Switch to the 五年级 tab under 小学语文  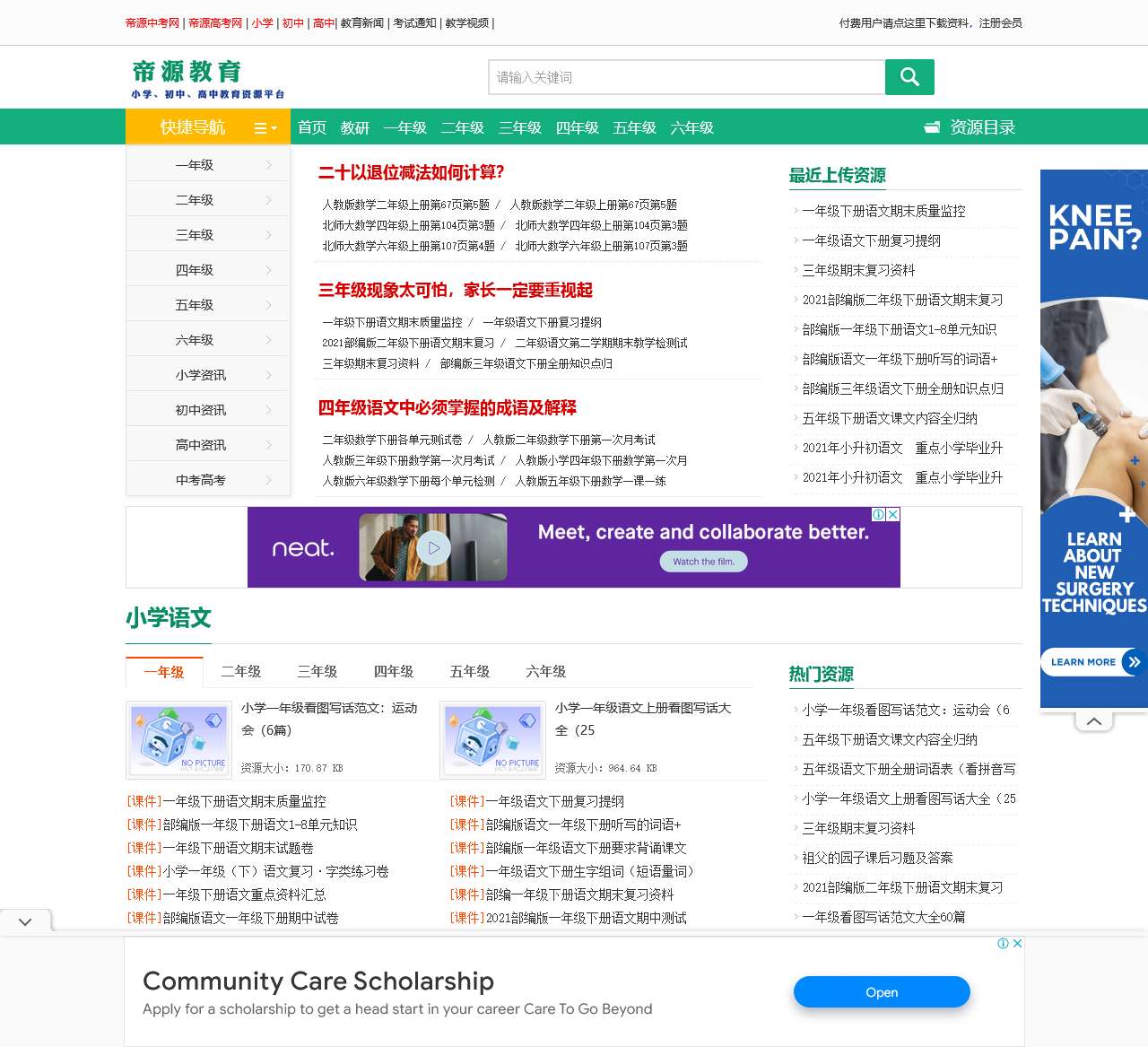click(470, 671)
